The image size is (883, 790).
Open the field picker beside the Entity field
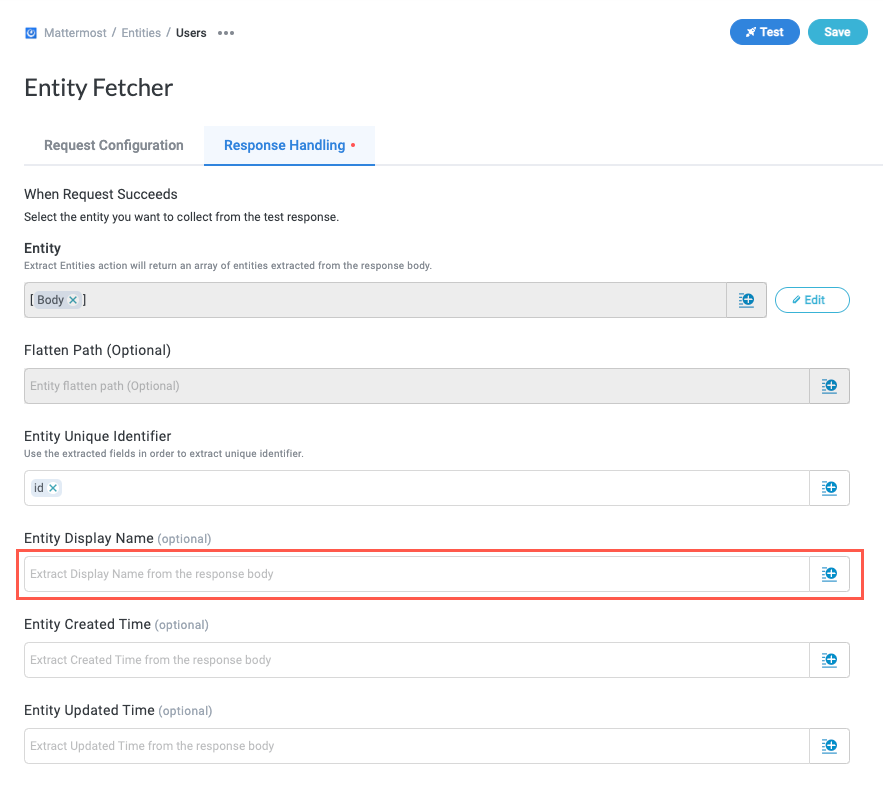tap(746, 299)
